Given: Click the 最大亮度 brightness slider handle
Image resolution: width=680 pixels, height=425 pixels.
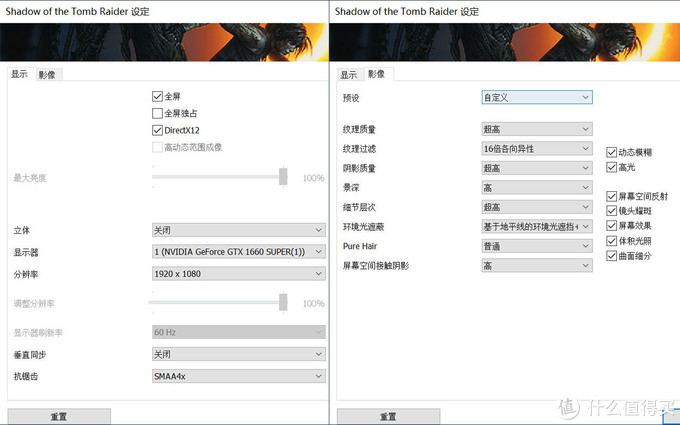Looking at the screenshot, I should (283, 177).
